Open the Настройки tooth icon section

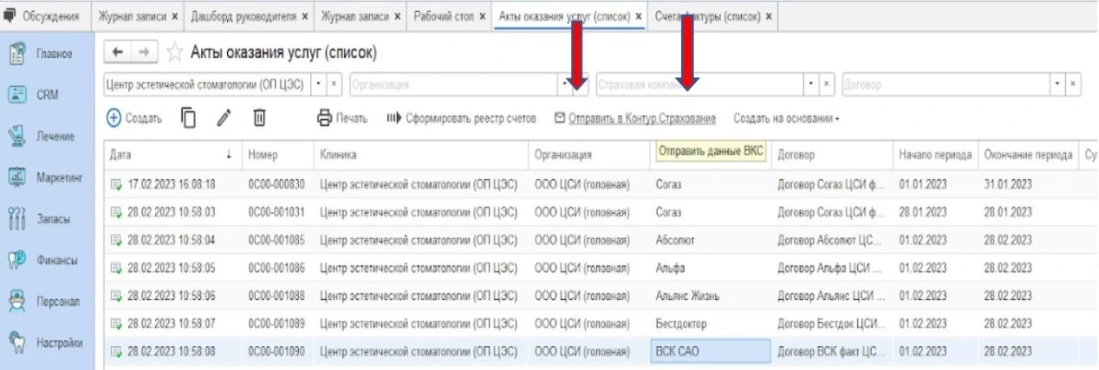pos(48,343)
